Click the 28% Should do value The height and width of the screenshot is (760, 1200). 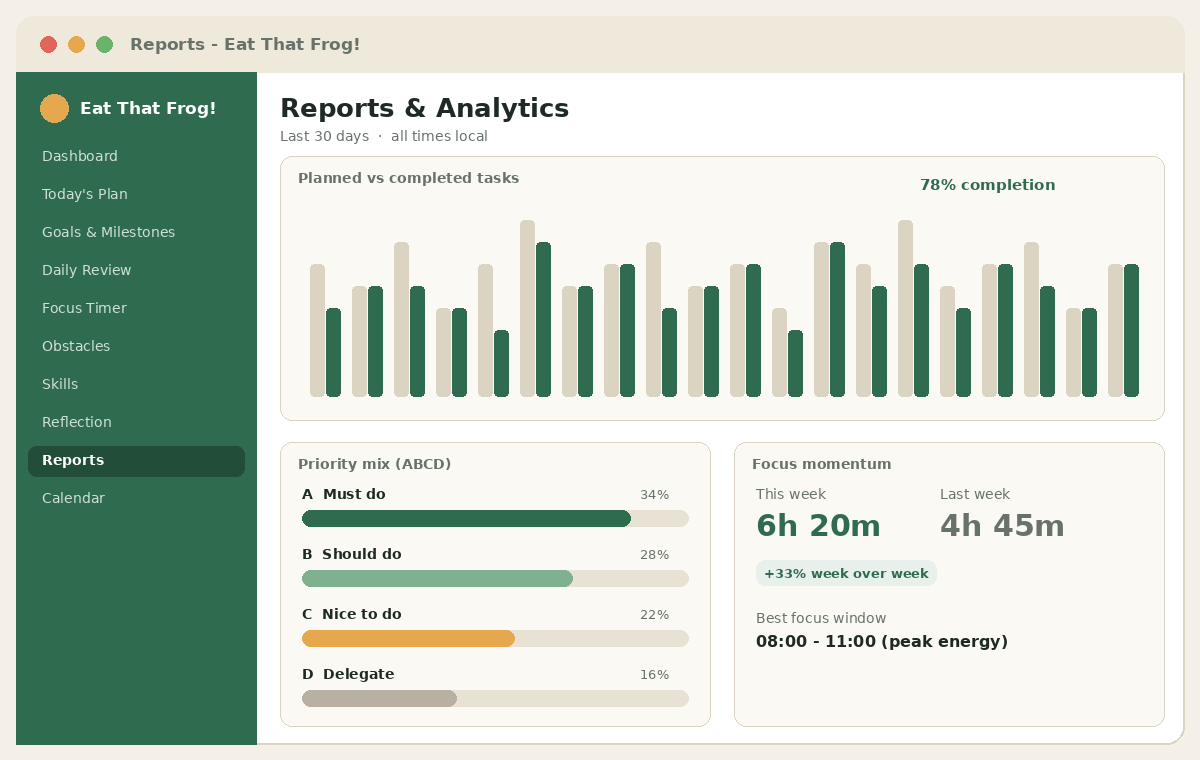click(654, 554)
